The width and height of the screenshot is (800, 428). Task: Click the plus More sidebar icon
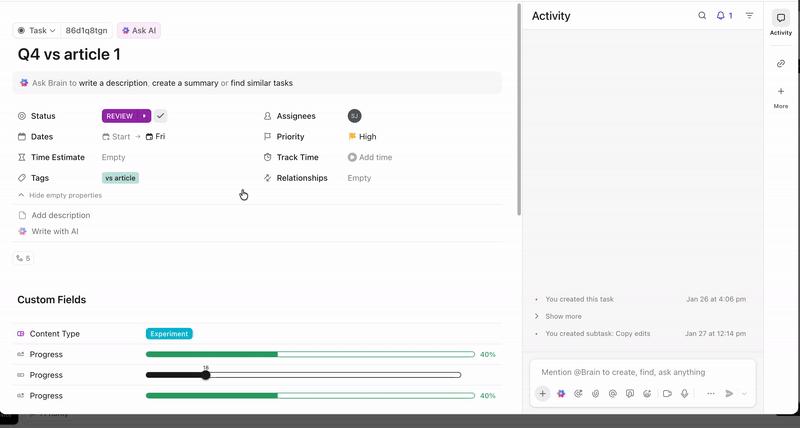781,97
